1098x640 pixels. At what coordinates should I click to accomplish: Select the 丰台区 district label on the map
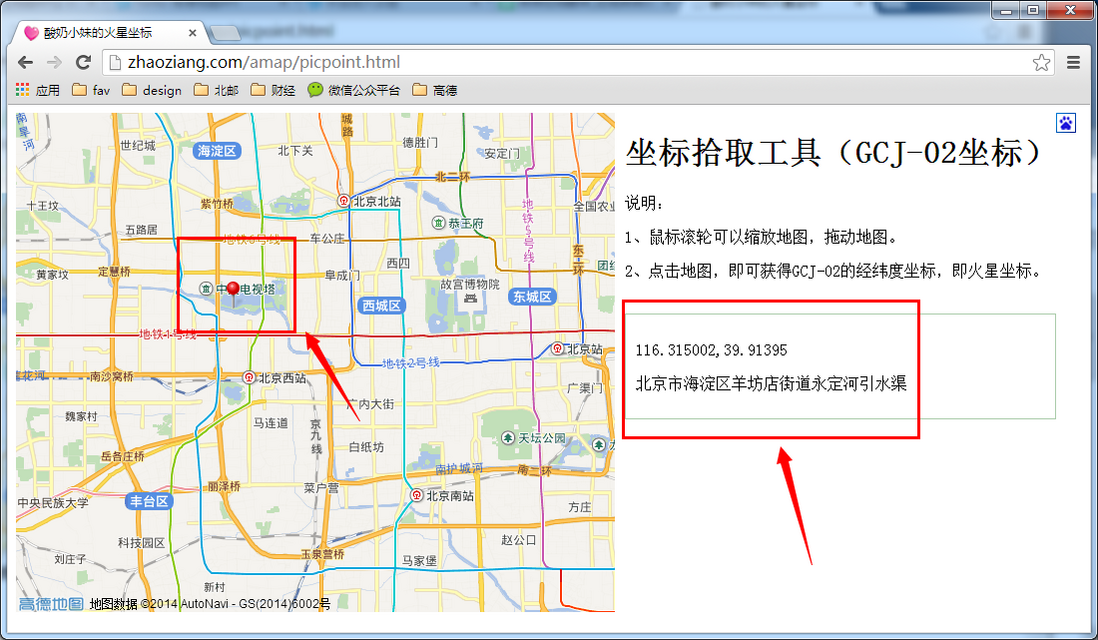point(148,502)
